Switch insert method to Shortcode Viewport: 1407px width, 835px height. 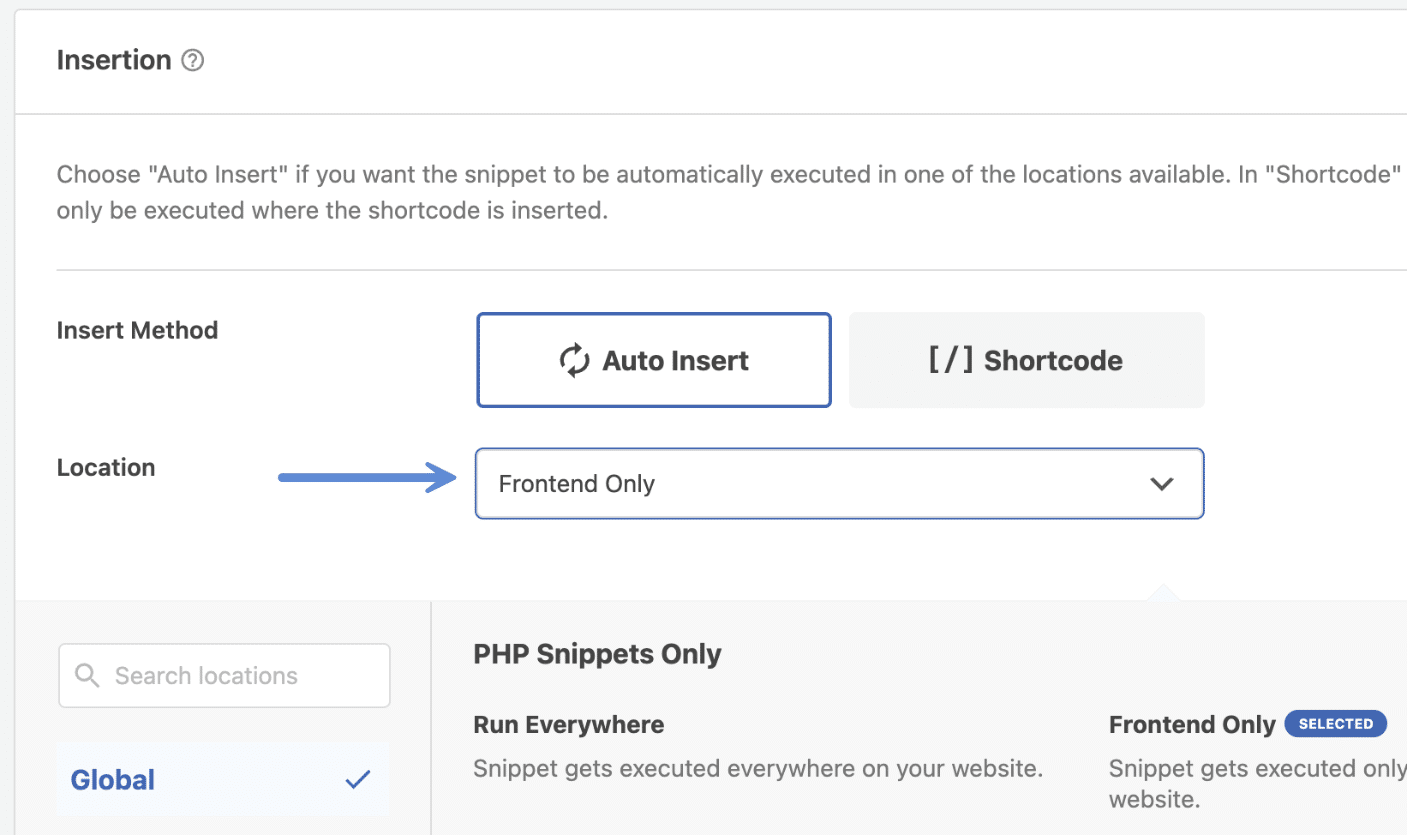click(x=1026, y=360)
